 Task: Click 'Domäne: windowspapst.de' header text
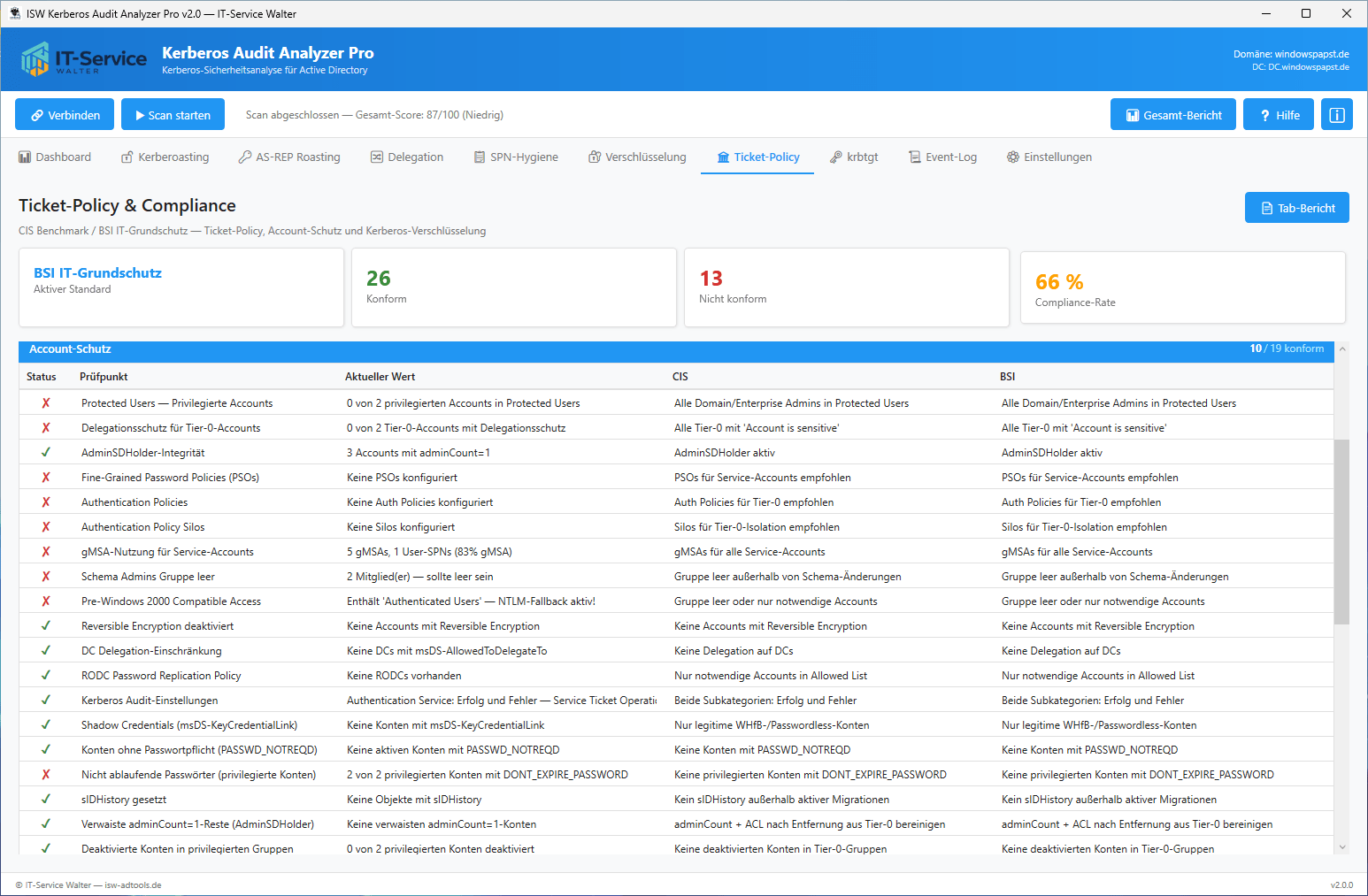tap(1291, 54)
